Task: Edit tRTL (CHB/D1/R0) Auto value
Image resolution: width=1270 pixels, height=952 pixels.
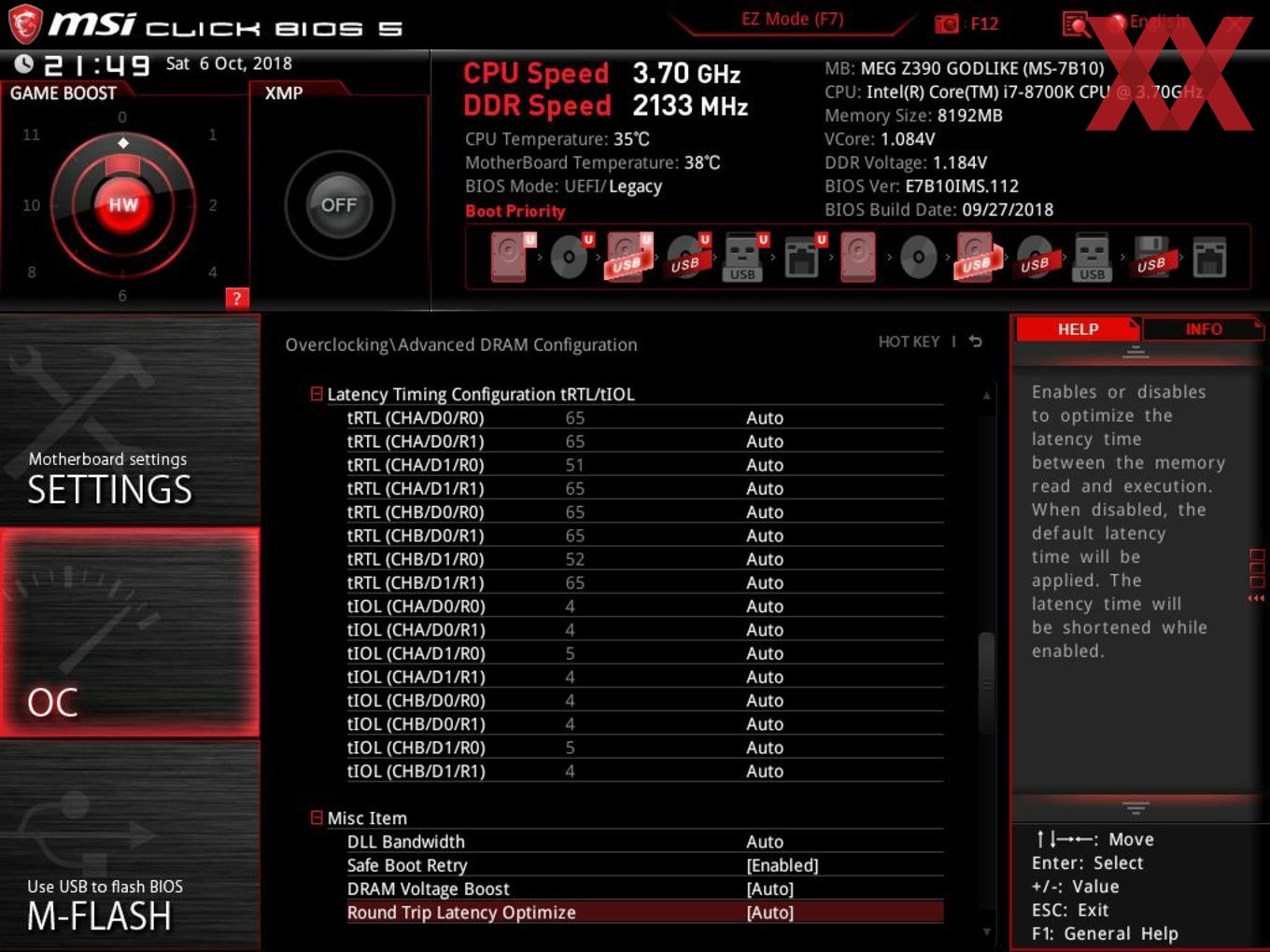Action: [765, 559]
